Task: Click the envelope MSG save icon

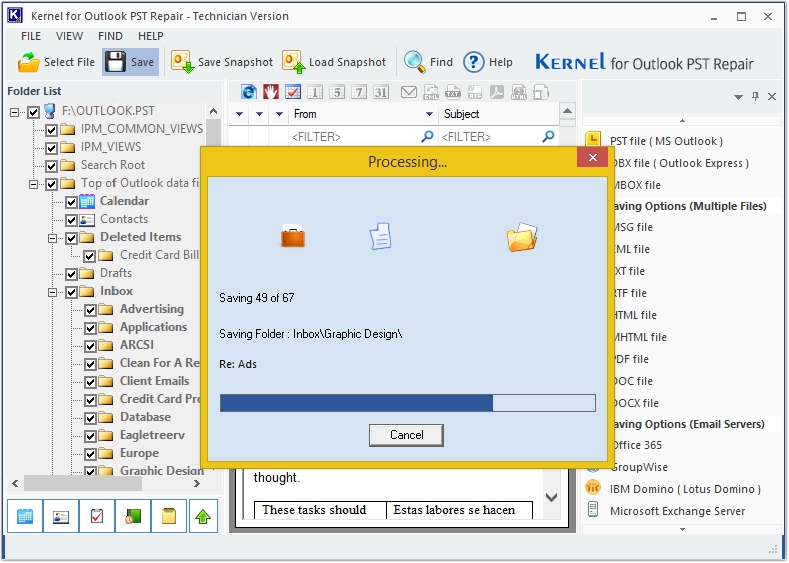Action: point(409,92)
